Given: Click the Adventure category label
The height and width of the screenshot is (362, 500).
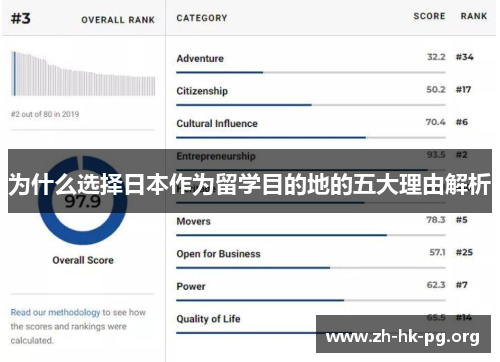Looking at the screenshot, I should pyautogui.click(x=200, y=58).
